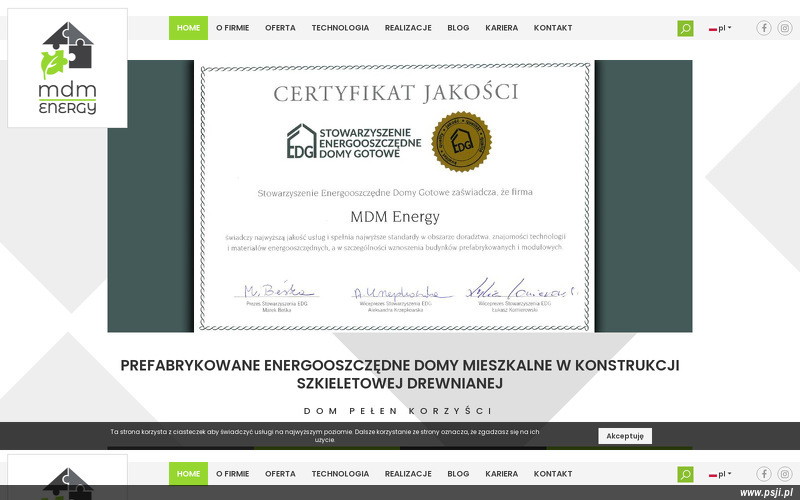
Task: Open BLOG in top navigation
Action: [x=458, y=28]
